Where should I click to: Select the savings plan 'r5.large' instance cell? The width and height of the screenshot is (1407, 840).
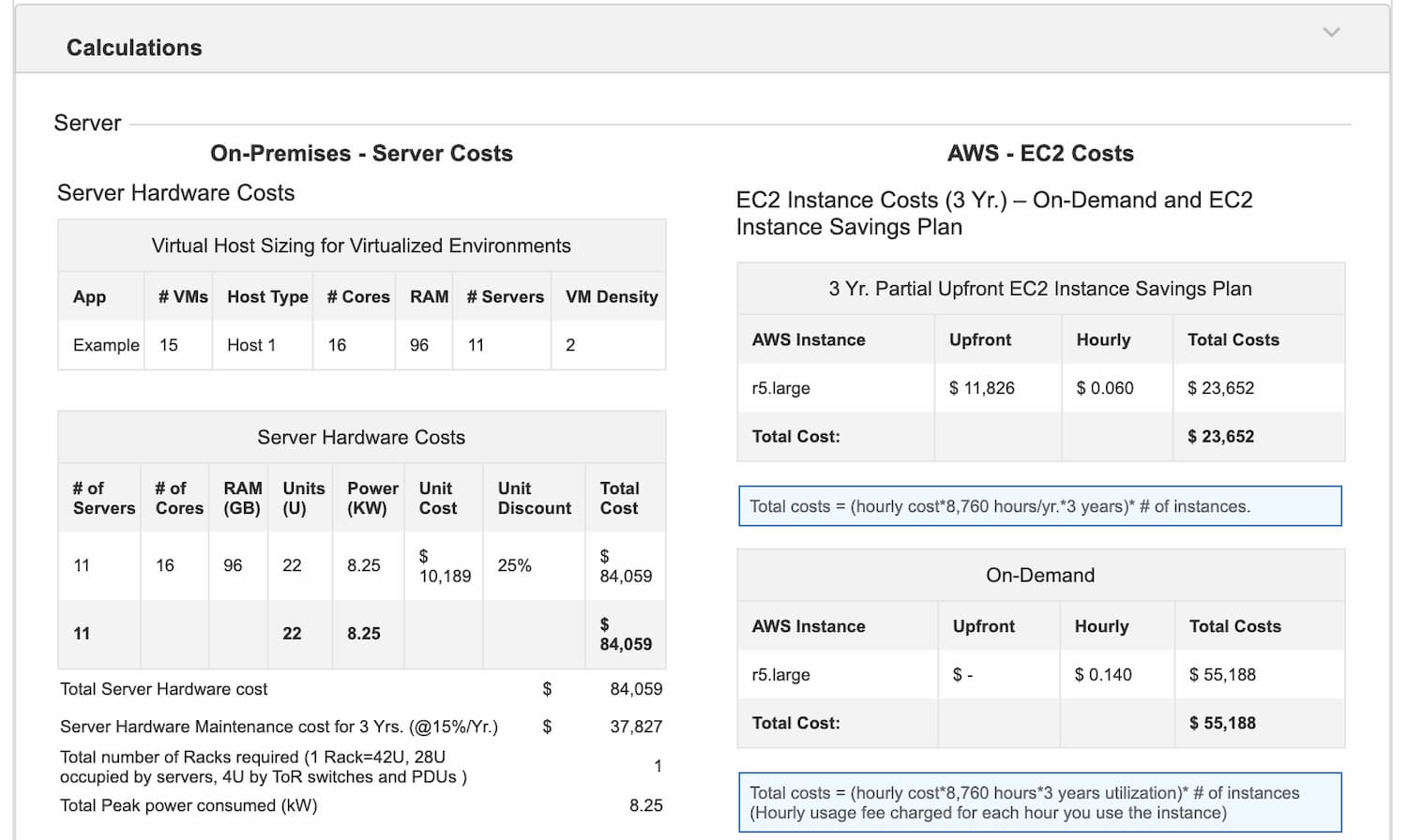780,388
